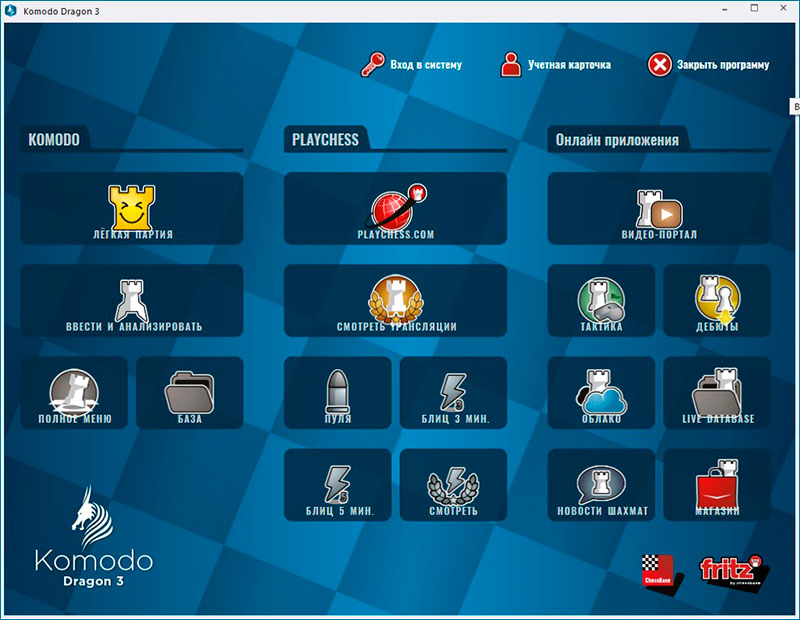Open Полное меню tile
The width and height of the screenshot is (800, 620).
[74, 392]
